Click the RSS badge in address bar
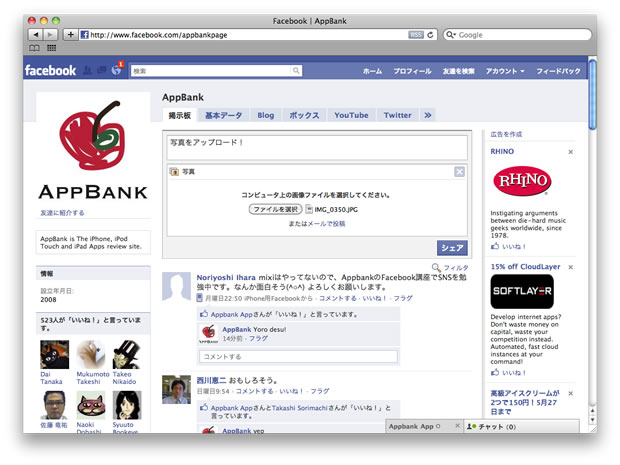The height and width of the screenshot is (465, 620). (x=416, y=35)
